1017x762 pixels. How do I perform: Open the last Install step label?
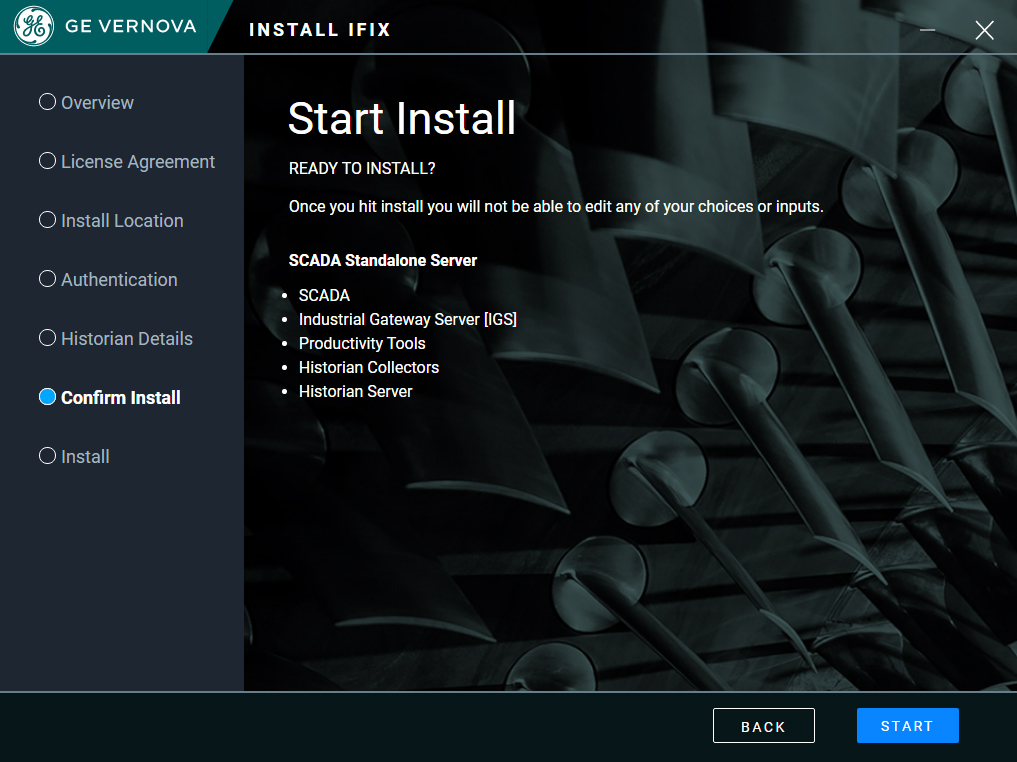point(85,457)
